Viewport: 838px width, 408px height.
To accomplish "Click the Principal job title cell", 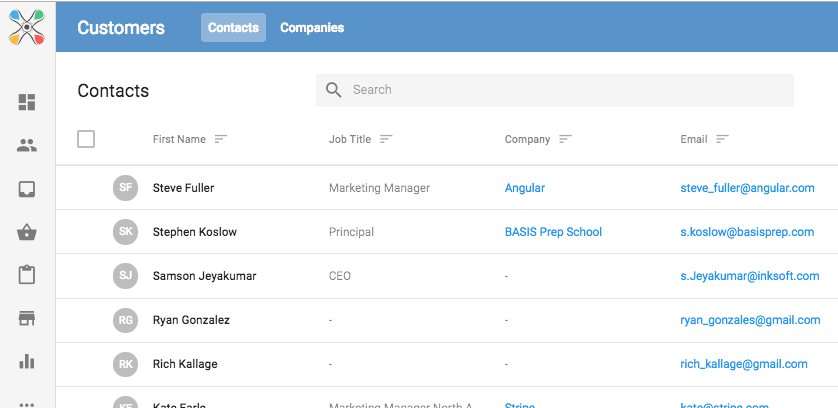I will (351, 232).
